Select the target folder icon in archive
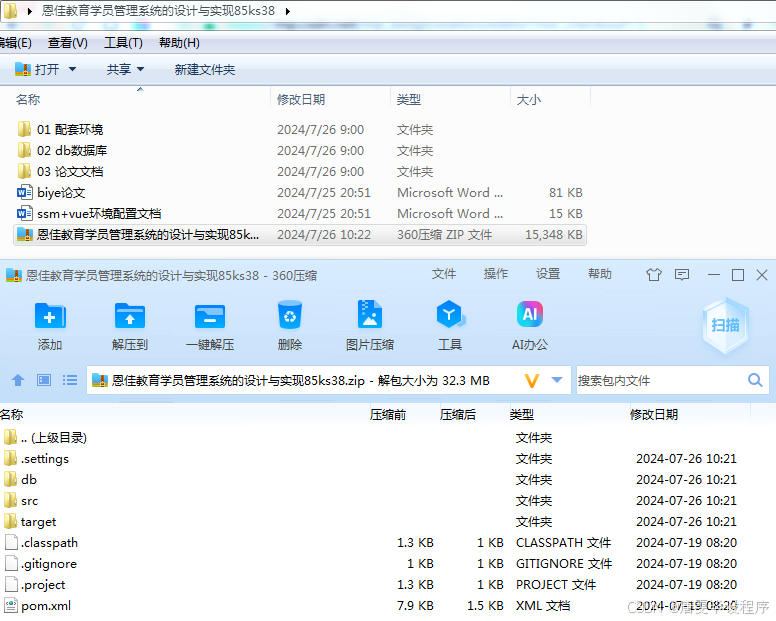Image resolution: width=776 pixels, height=621 pixels. point(10,521)
